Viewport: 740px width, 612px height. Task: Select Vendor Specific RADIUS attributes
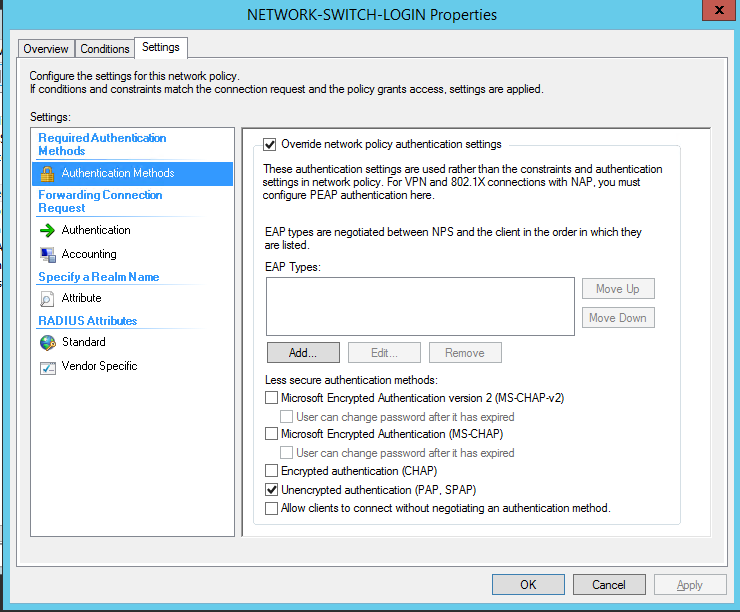[99, 366]
